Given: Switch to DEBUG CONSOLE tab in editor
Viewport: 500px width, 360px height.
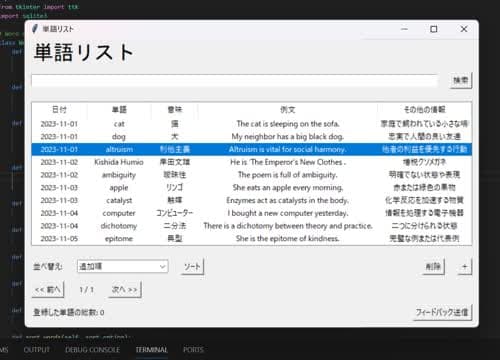Looking at the screenshot, I should (92, 350).
